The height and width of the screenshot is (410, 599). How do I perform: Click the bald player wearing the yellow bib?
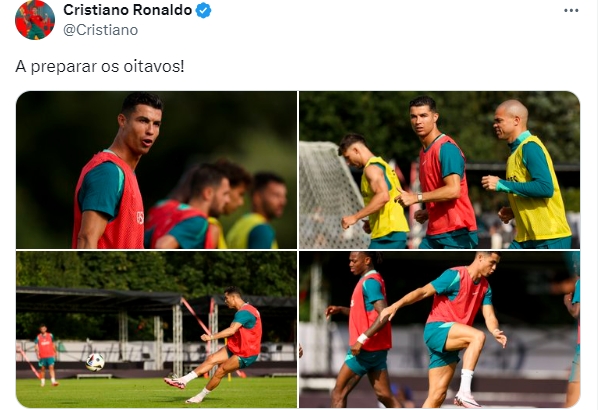point(529,174)
